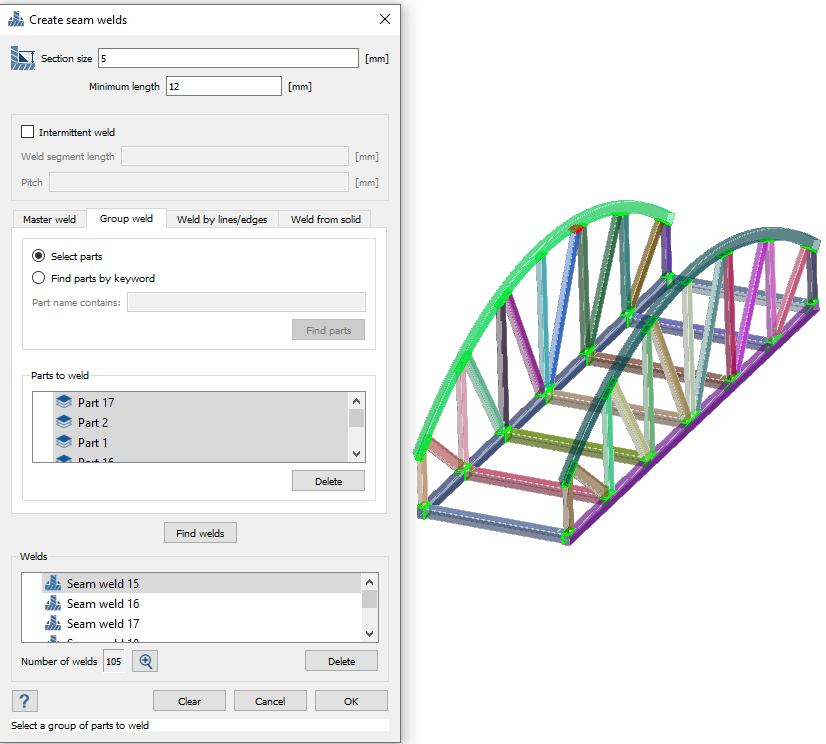Confirm with the OK button

(x=351, y=701)
